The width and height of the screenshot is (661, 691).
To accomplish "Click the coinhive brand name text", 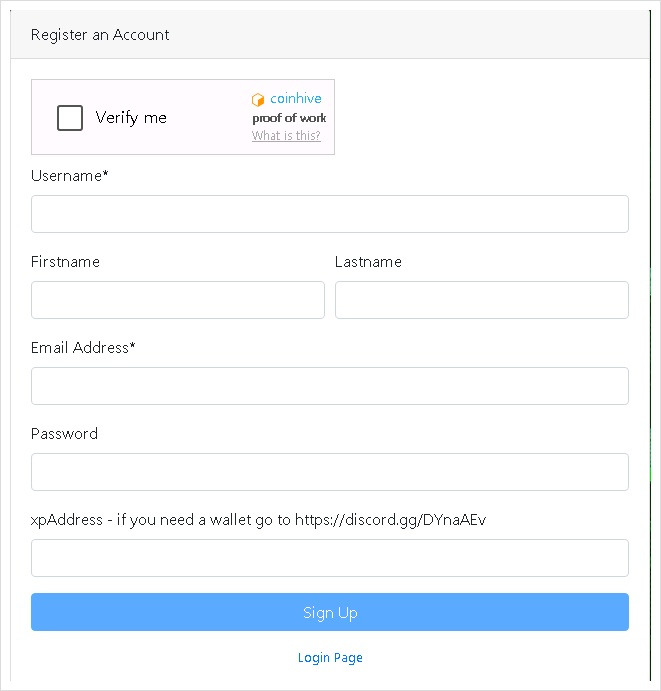I will pos(296,98).
